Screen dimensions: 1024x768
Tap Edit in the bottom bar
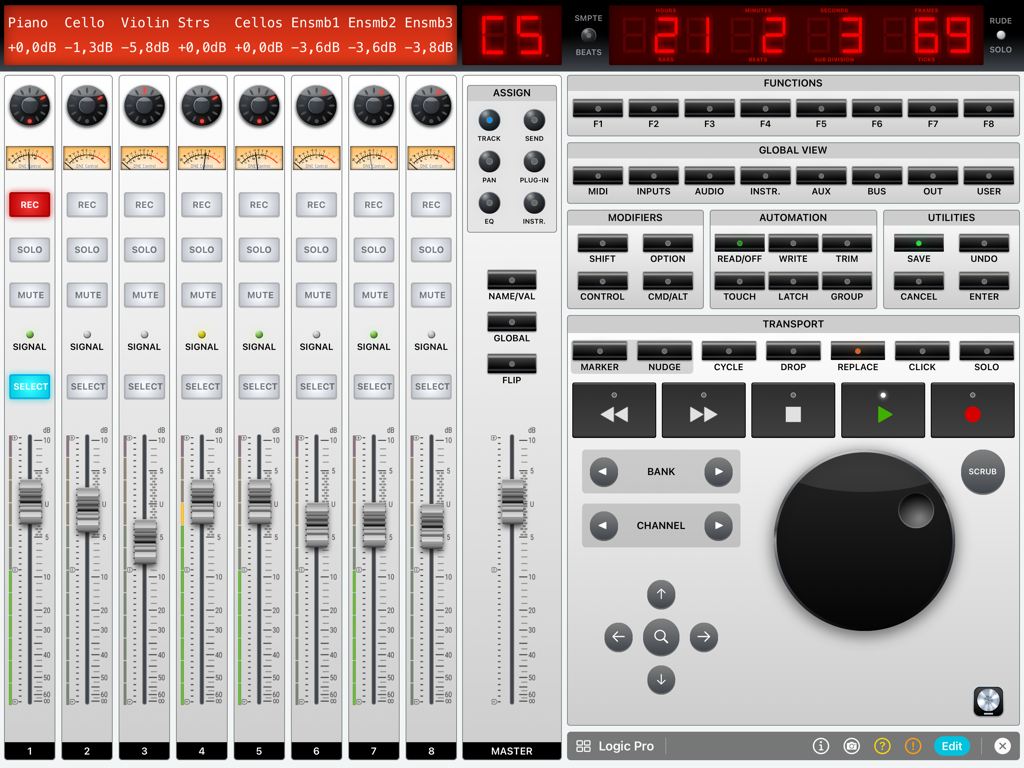(x=951, y=746)
